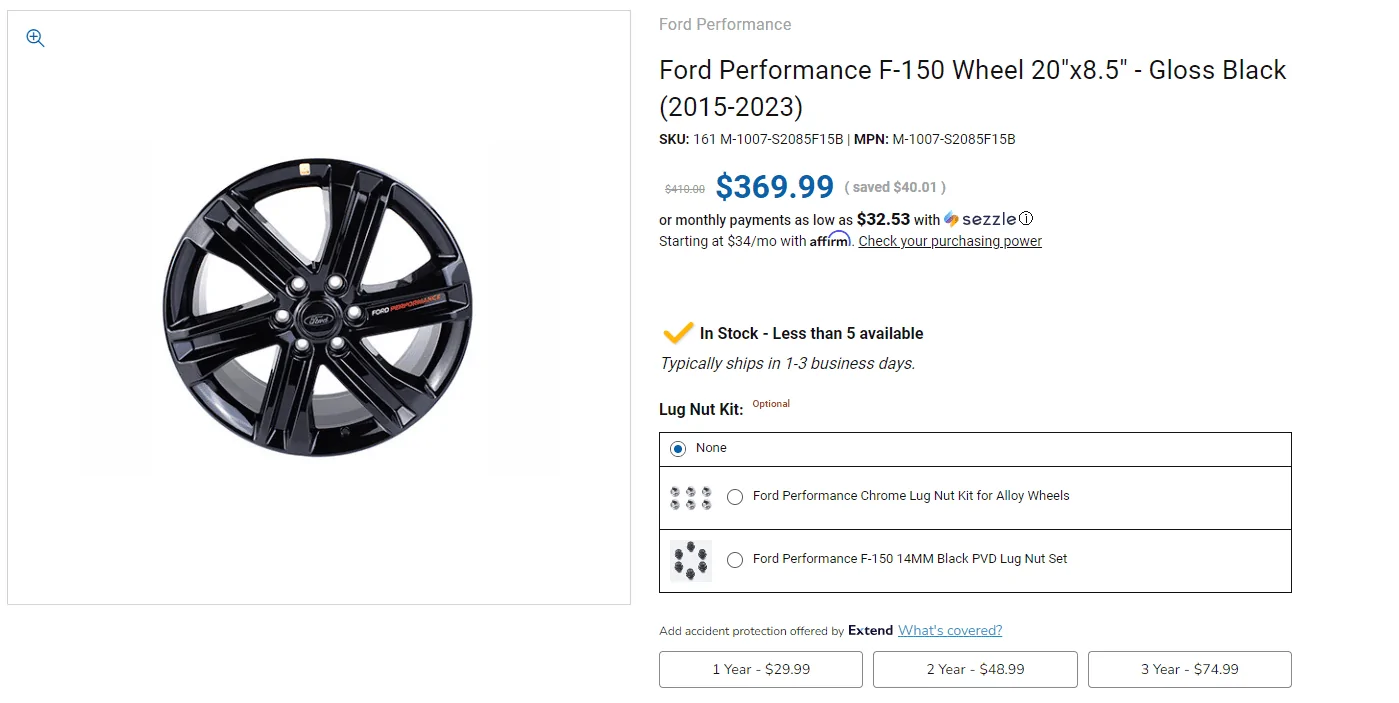This screenshot has height=703, width=1399.
Task: Click the Extend protection logo
Action: point(870,630)
